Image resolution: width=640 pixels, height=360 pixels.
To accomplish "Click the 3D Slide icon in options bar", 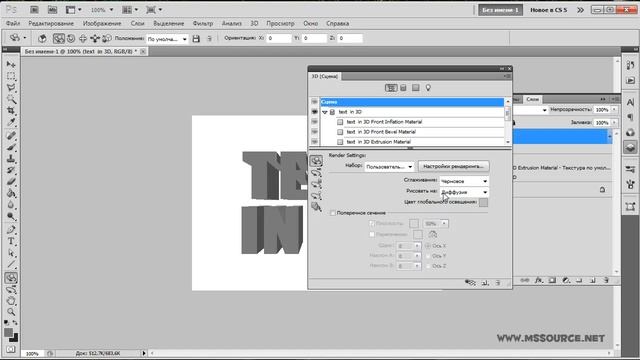I will [95, 38].
